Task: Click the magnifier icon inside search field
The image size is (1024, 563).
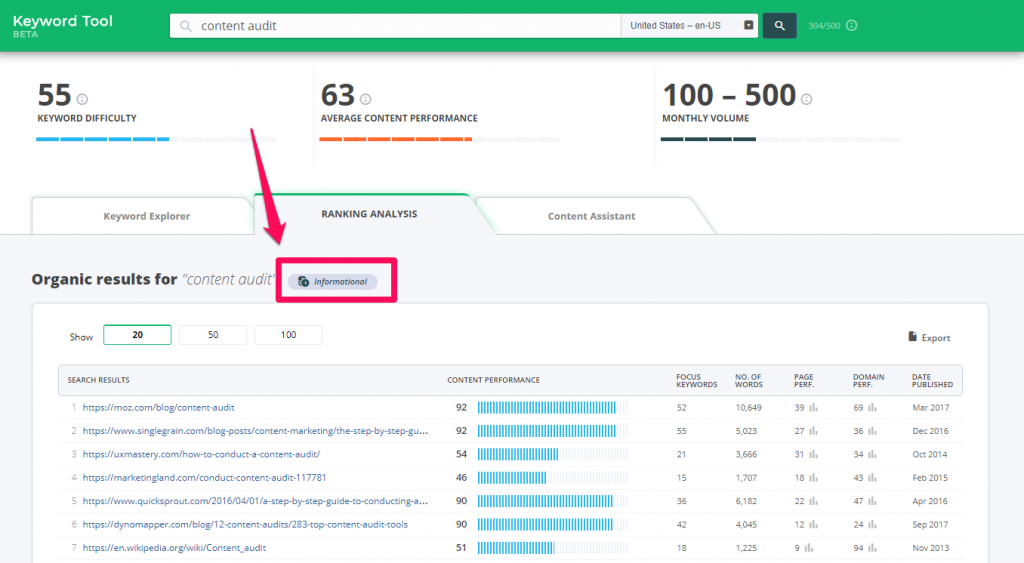Action: tap(186, 26)
